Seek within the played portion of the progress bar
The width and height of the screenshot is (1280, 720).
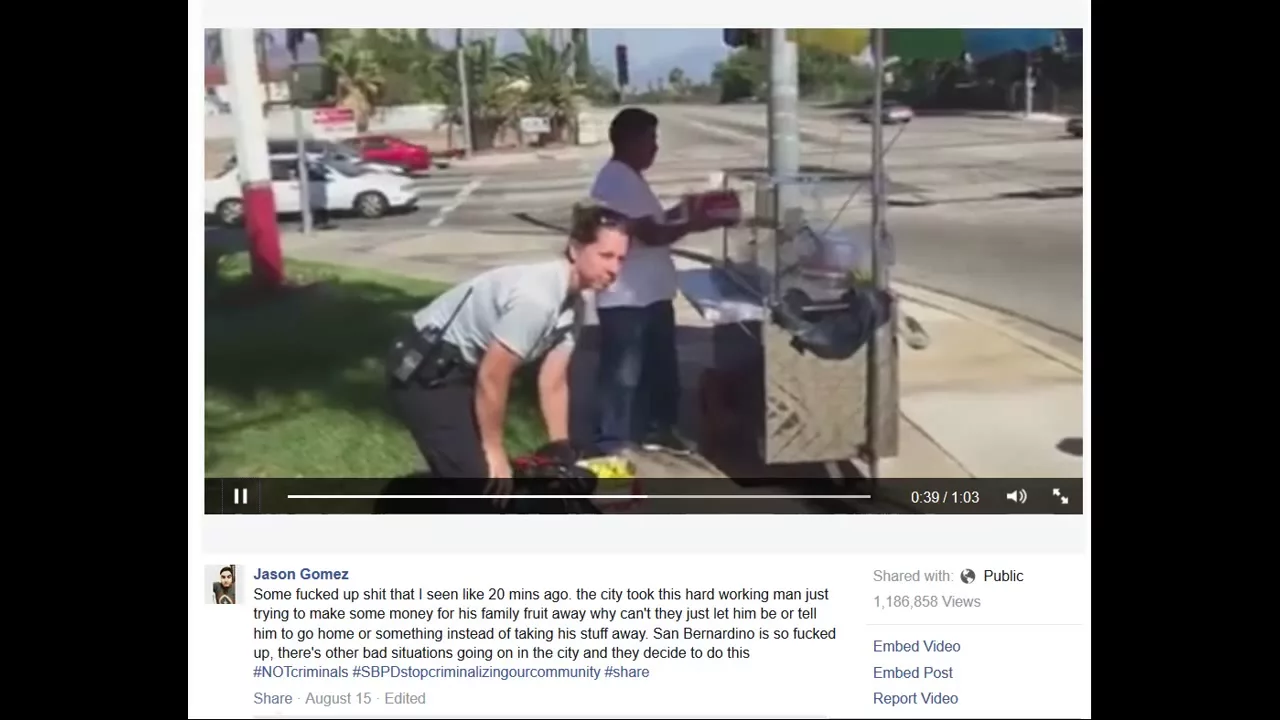coord(467,496)
